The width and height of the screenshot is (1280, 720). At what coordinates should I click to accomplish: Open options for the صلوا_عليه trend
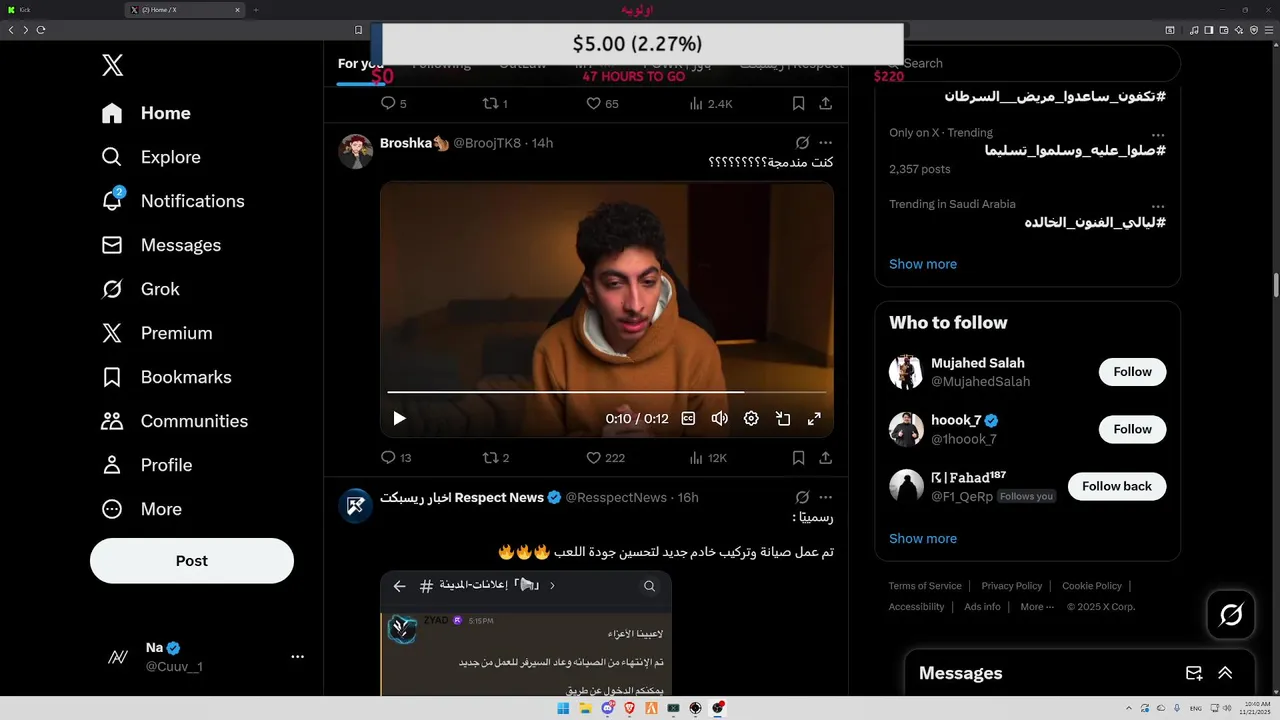[1157, 135]
